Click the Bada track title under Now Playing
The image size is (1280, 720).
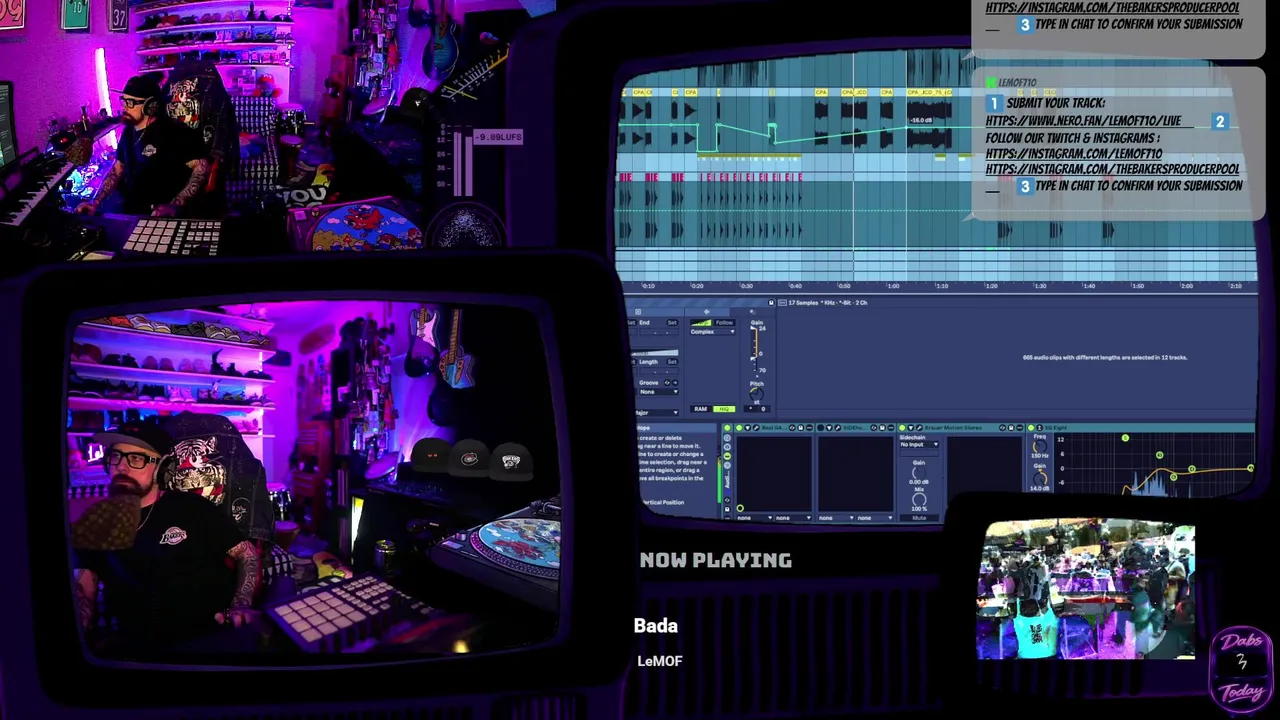[x=656, y=626]
